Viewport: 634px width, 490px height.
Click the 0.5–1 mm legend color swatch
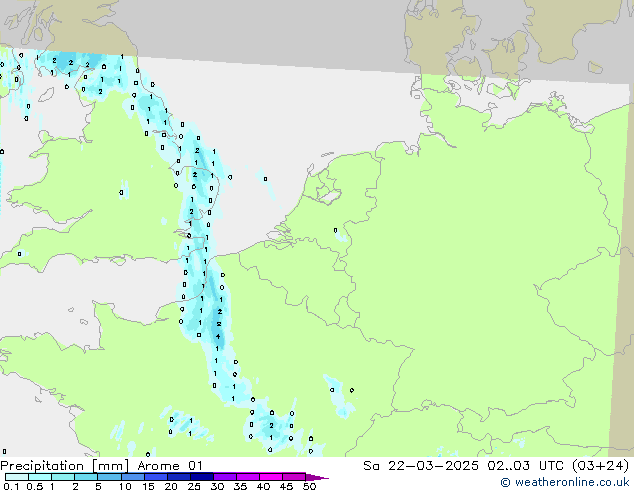pyautogui.click(x=40, y=477)
